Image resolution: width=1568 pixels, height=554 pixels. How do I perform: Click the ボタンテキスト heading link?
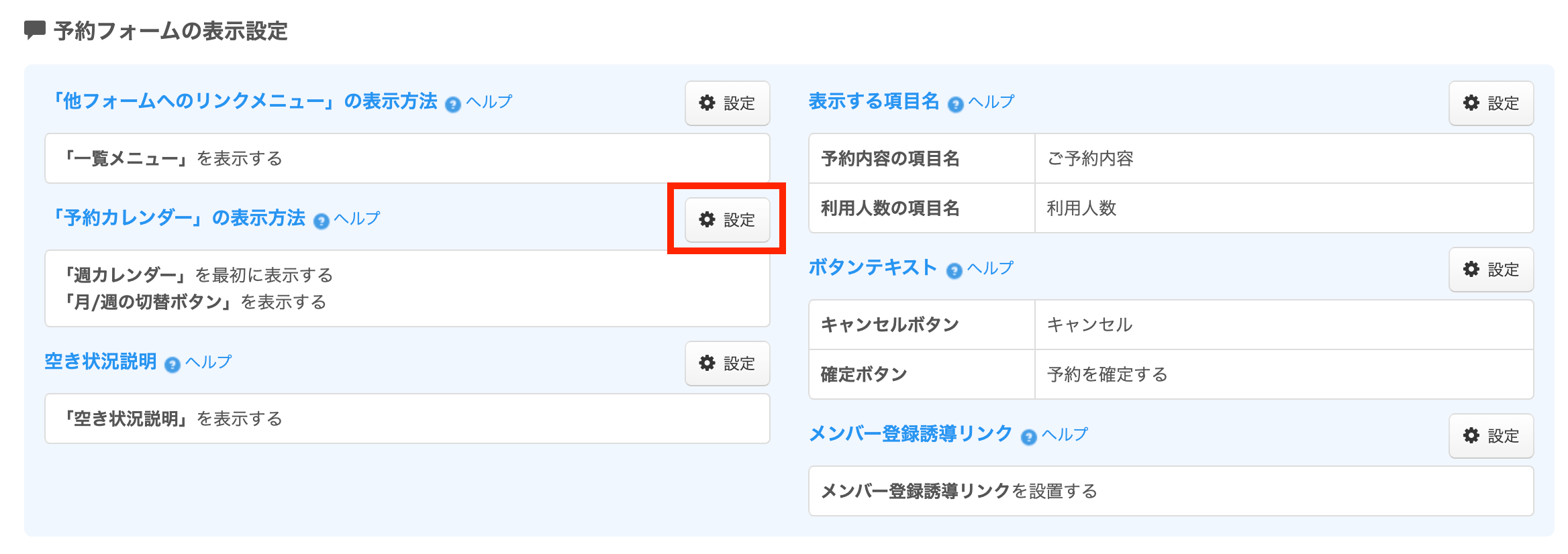tap(873, 268)
